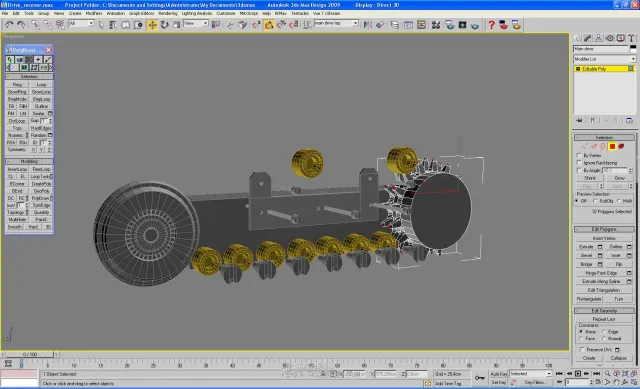Enable the By Vertex checkbox
The image size is (640, 389).
click(x=579, y=156)
